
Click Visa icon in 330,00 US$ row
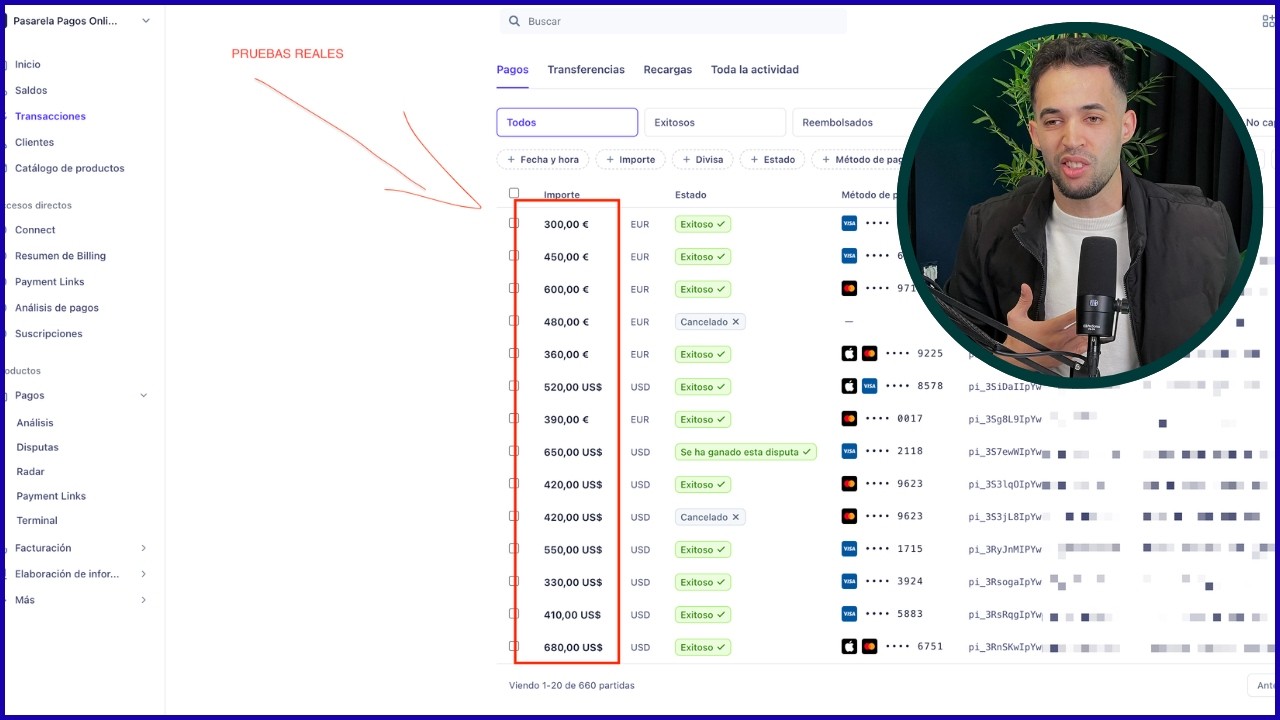(x=849, y=581)
